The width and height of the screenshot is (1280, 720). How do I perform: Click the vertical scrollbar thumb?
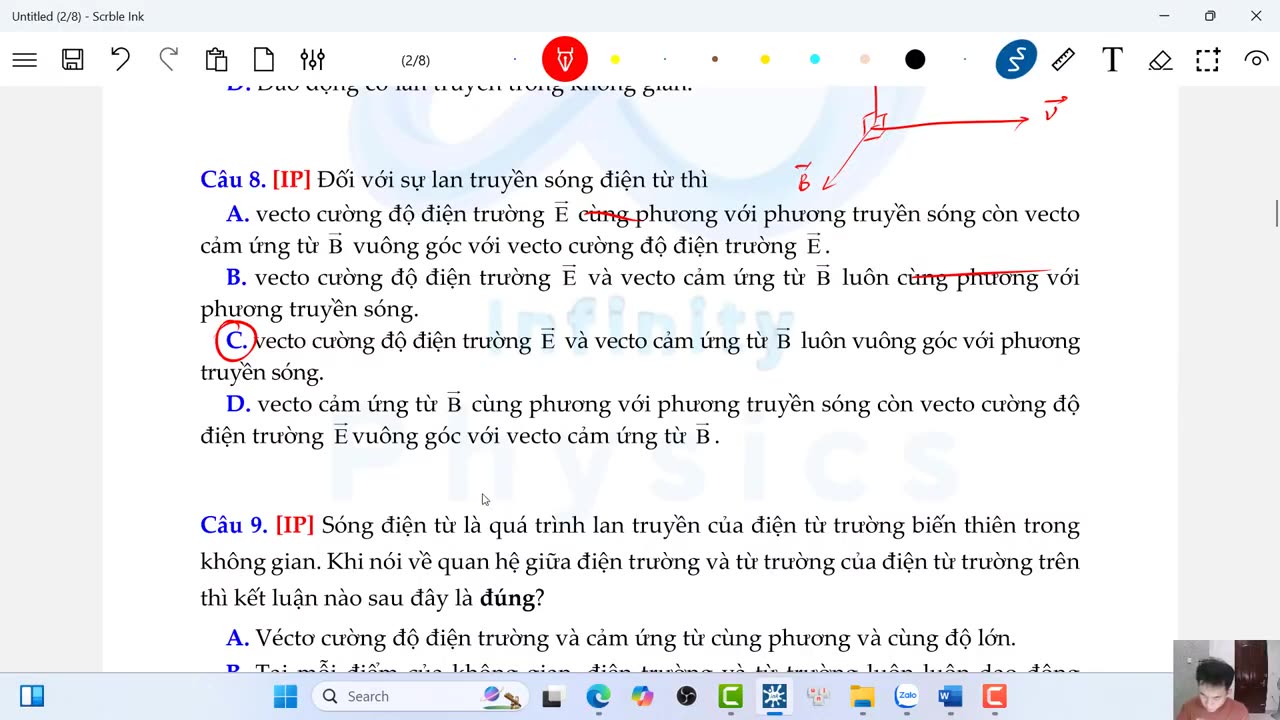(1275, 213)
